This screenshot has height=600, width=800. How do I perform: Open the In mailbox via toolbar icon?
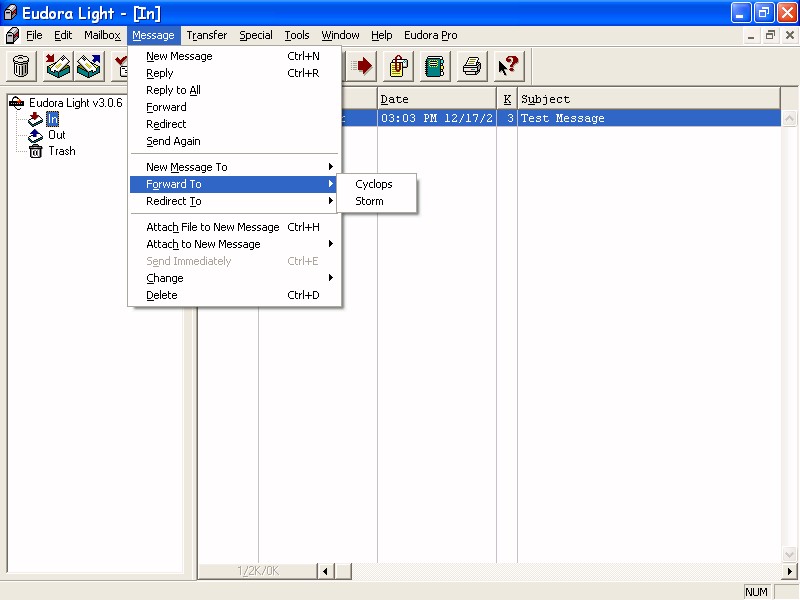(58, 66)
